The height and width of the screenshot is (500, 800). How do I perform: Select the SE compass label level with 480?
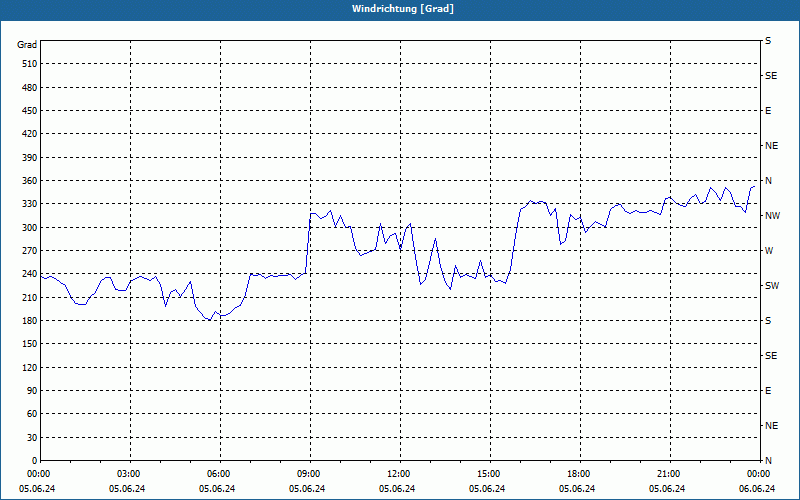click(x=771, y=76)
